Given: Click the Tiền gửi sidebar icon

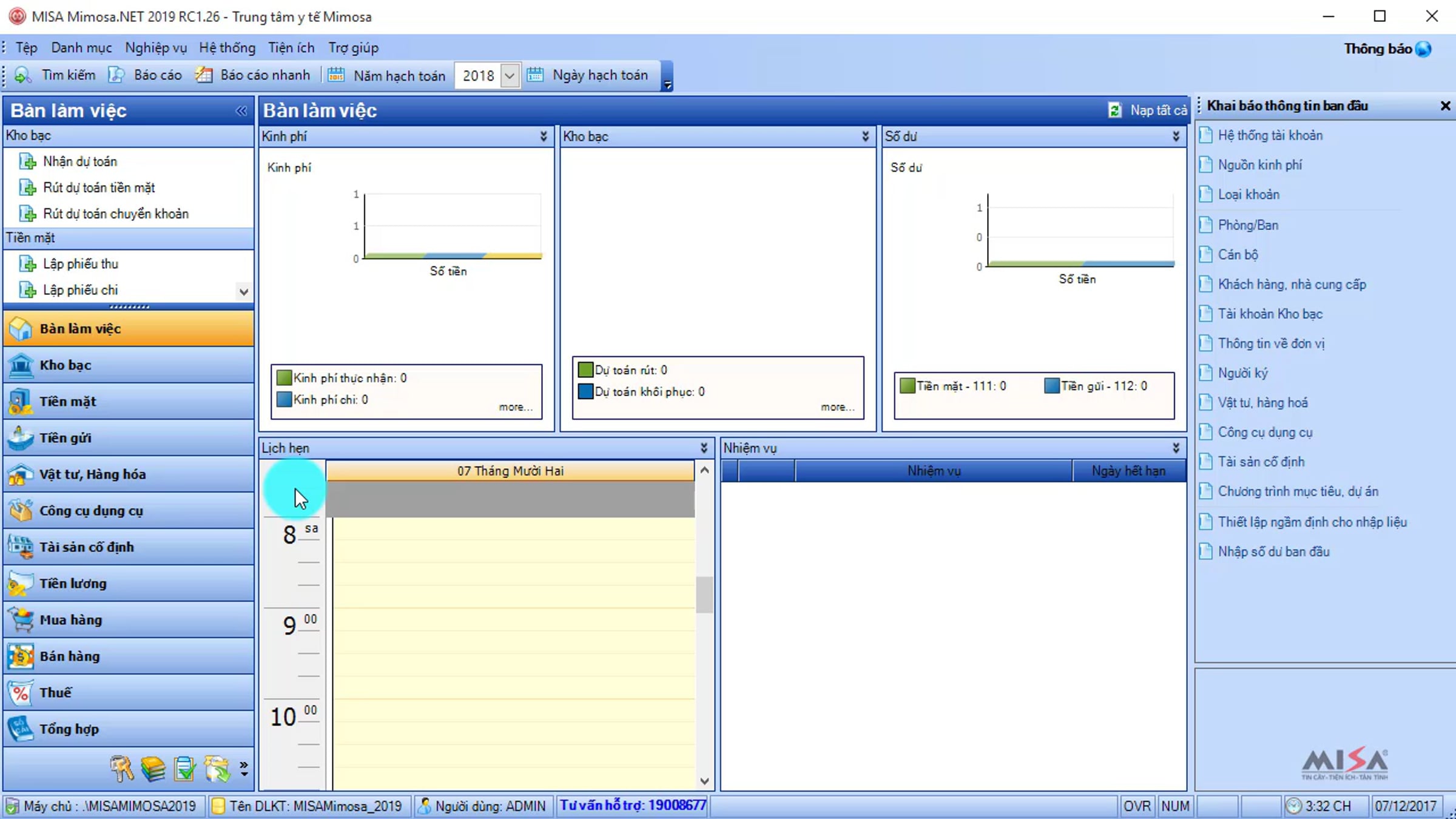Looking at the screenshot, I should 21,438.
